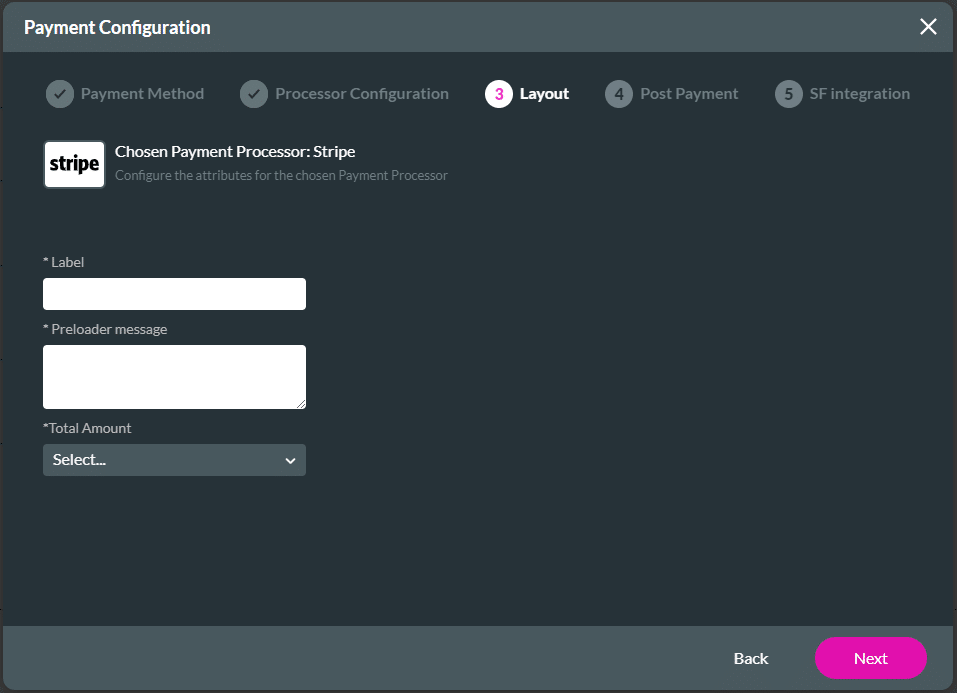Image resolution: width=957 pixels, height=693 pixels.
Task: Click the X to close Payment Configuration
Action: click(x=928, y=27)
